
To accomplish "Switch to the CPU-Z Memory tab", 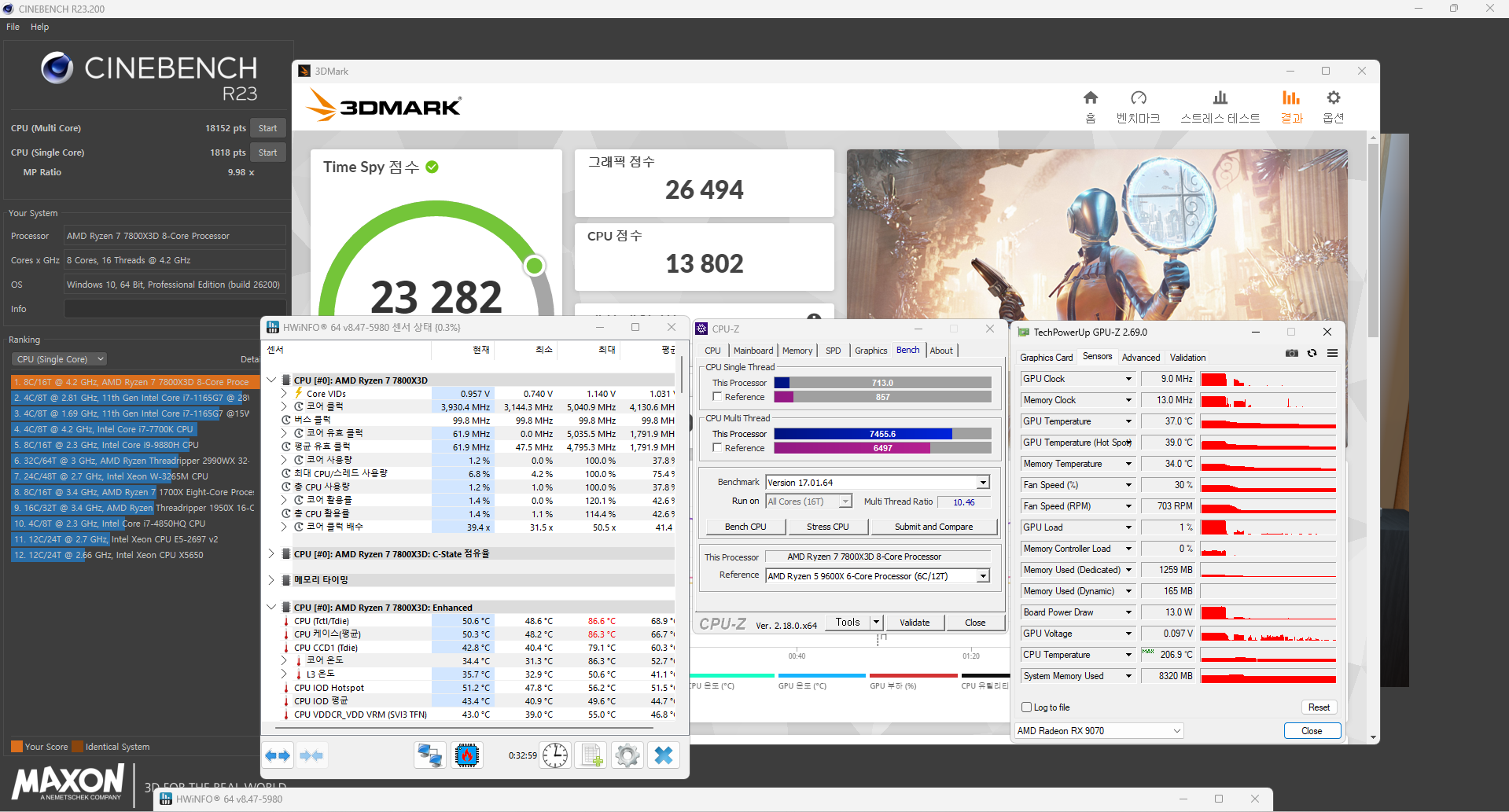I will [x=797, y=351].
